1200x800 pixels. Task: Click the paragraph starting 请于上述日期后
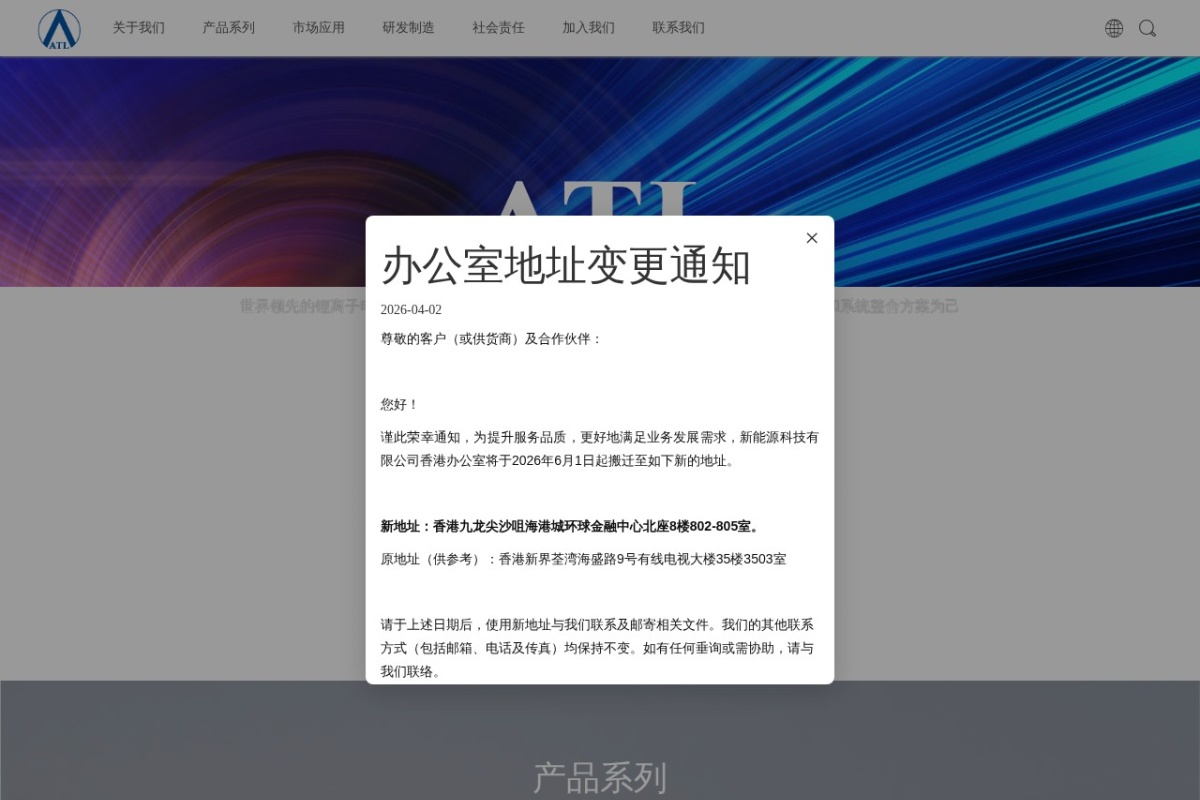click(x=600, y=648)
